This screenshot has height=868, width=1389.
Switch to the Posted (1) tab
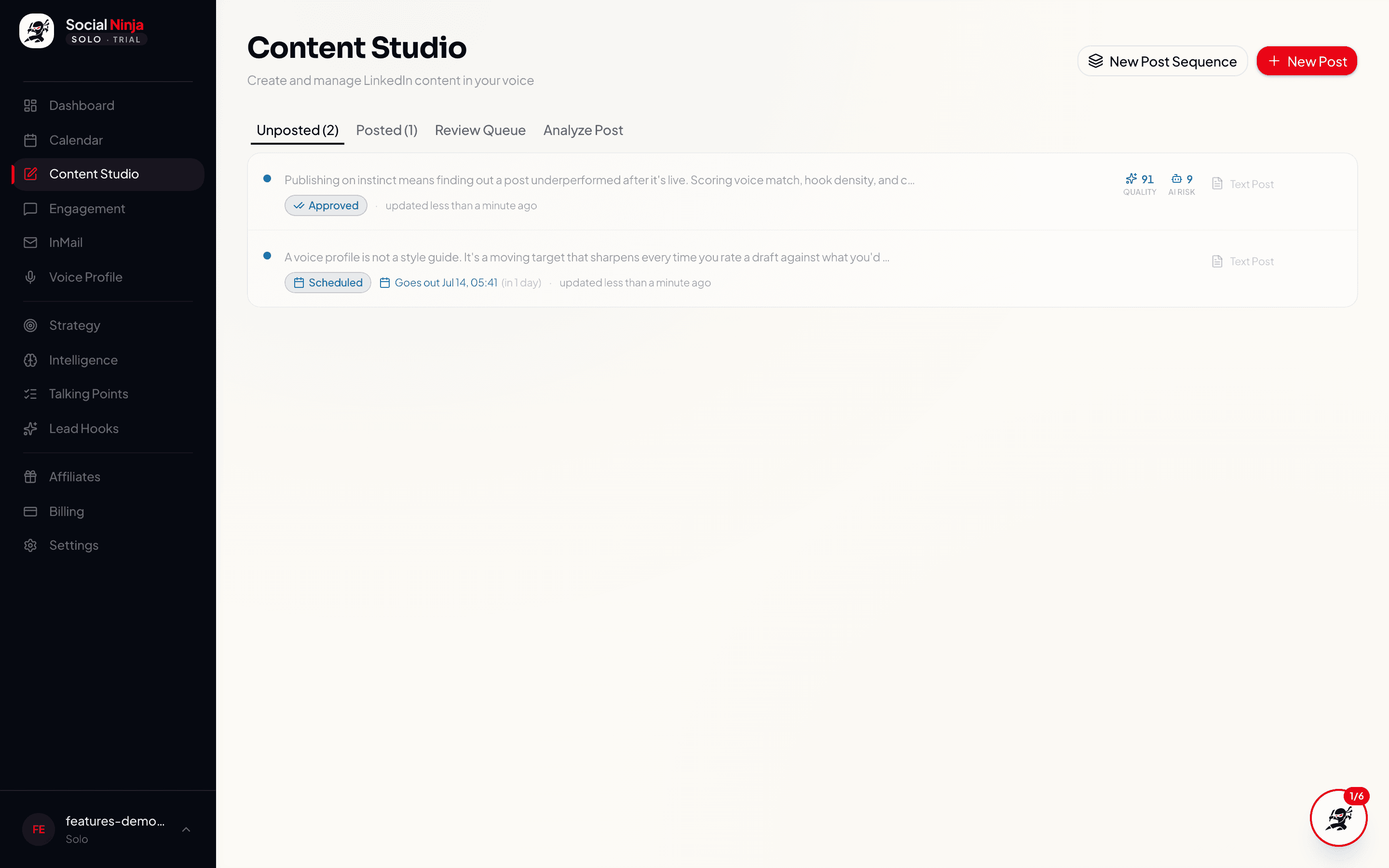click(386, 130)
